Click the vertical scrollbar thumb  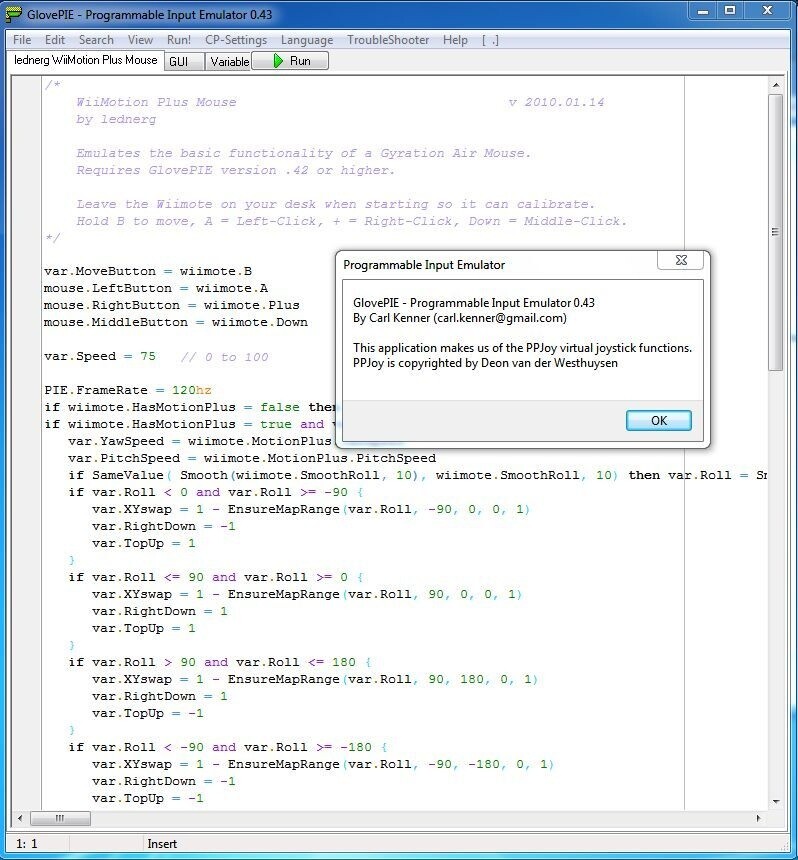pyautogui.click(x=776, y=233)
